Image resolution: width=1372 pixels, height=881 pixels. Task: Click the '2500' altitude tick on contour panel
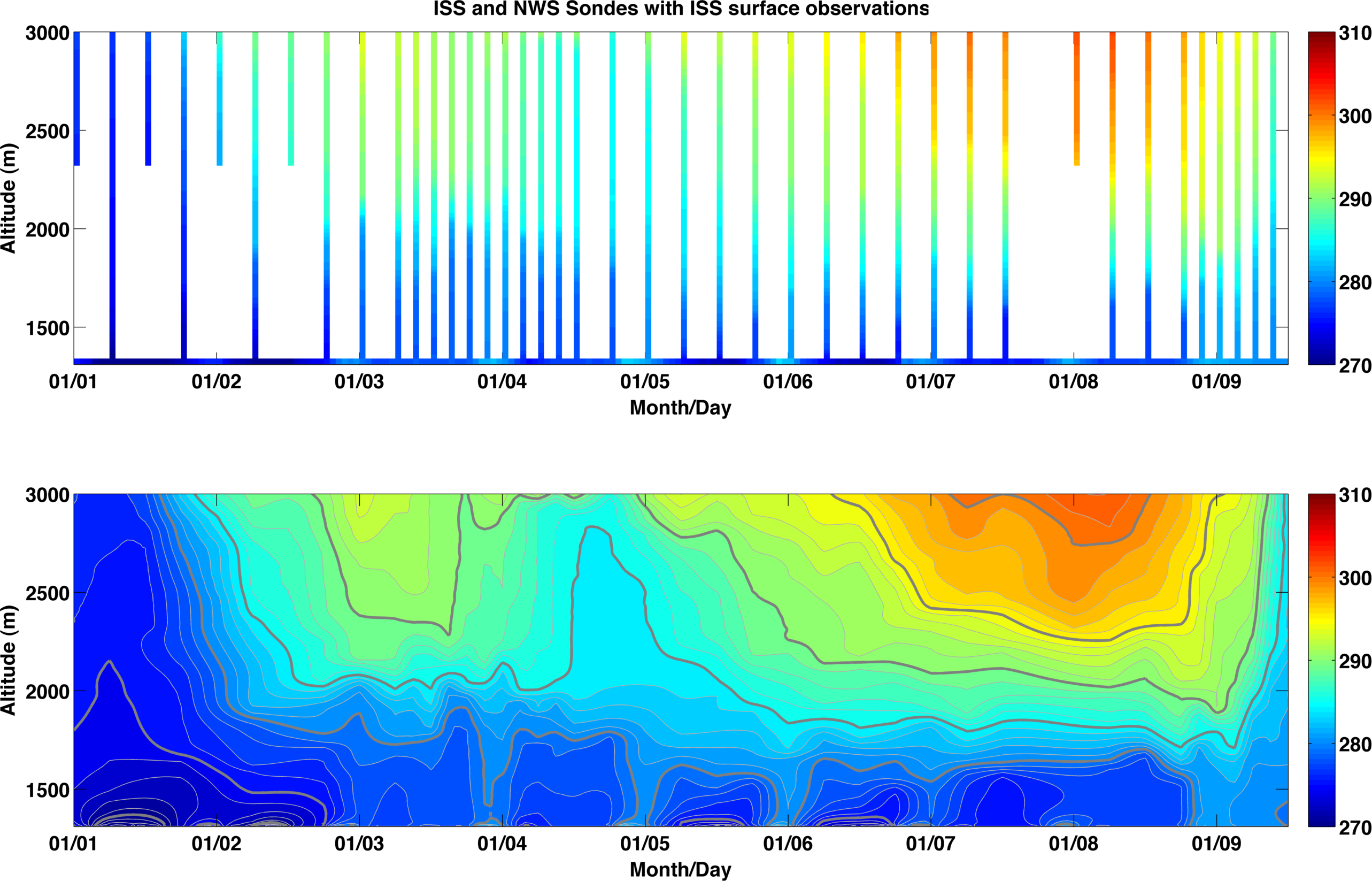pyautogui.click(x=48, y=593)
